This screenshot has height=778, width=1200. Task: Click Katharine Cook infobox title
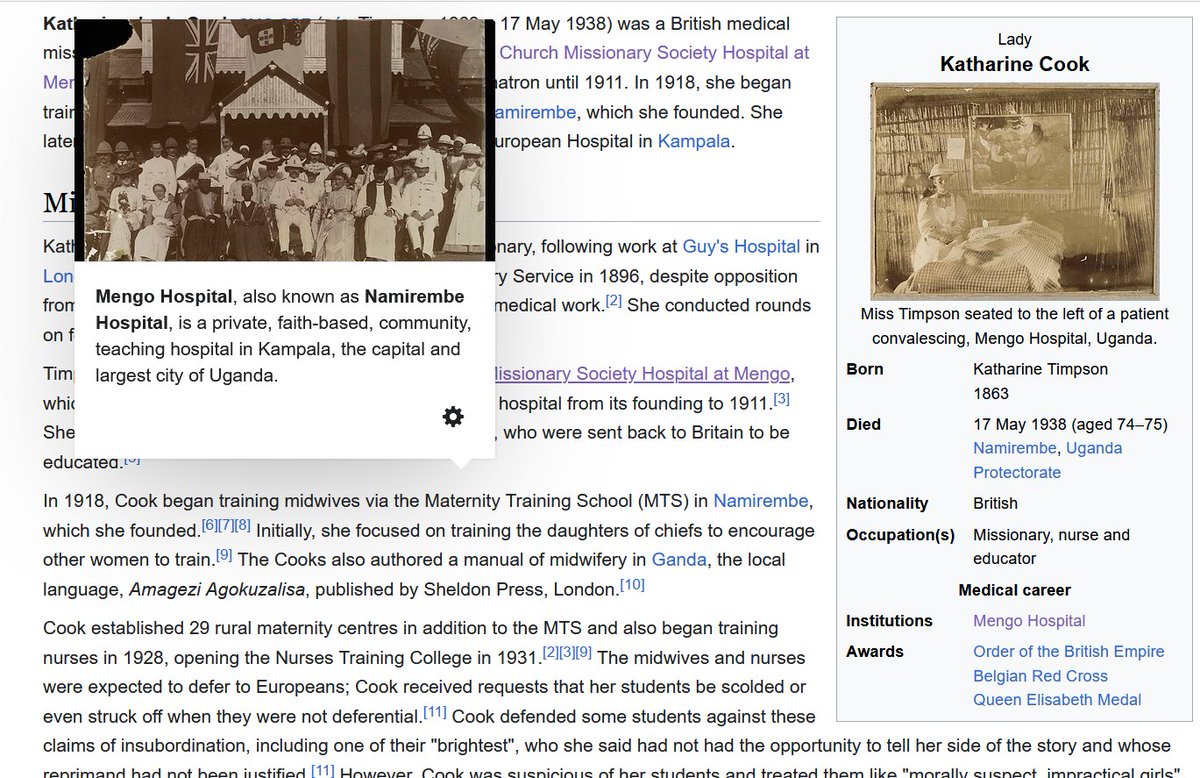click(x=1015, y=64)
